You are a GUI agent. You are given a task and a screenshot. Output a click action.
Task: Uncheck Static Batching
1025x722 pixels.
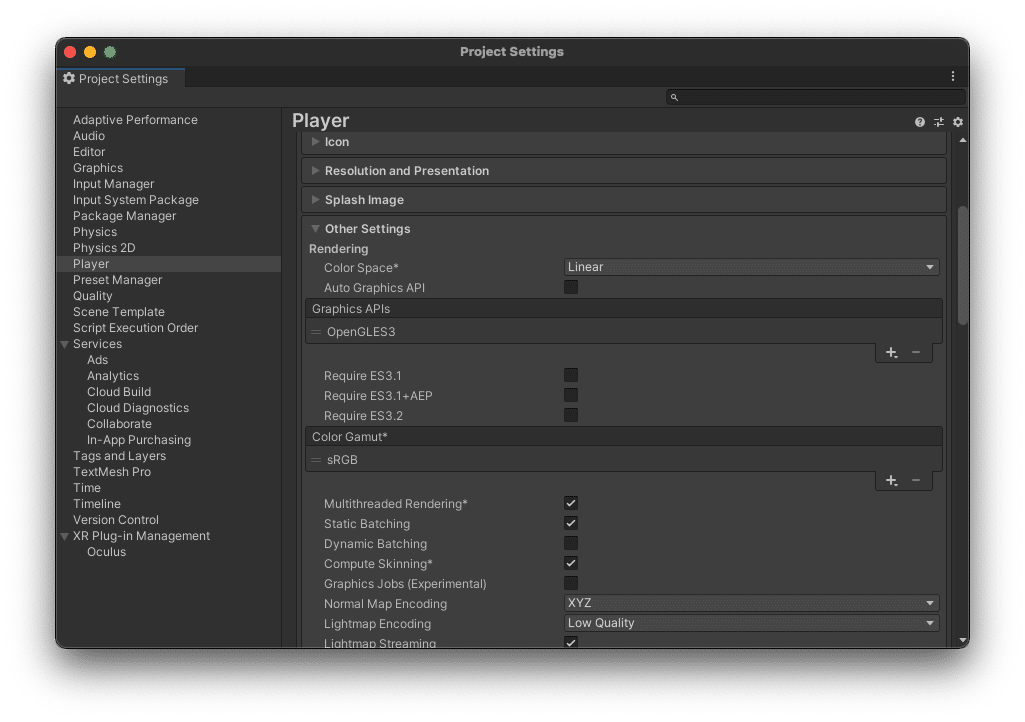coord(571,523)
